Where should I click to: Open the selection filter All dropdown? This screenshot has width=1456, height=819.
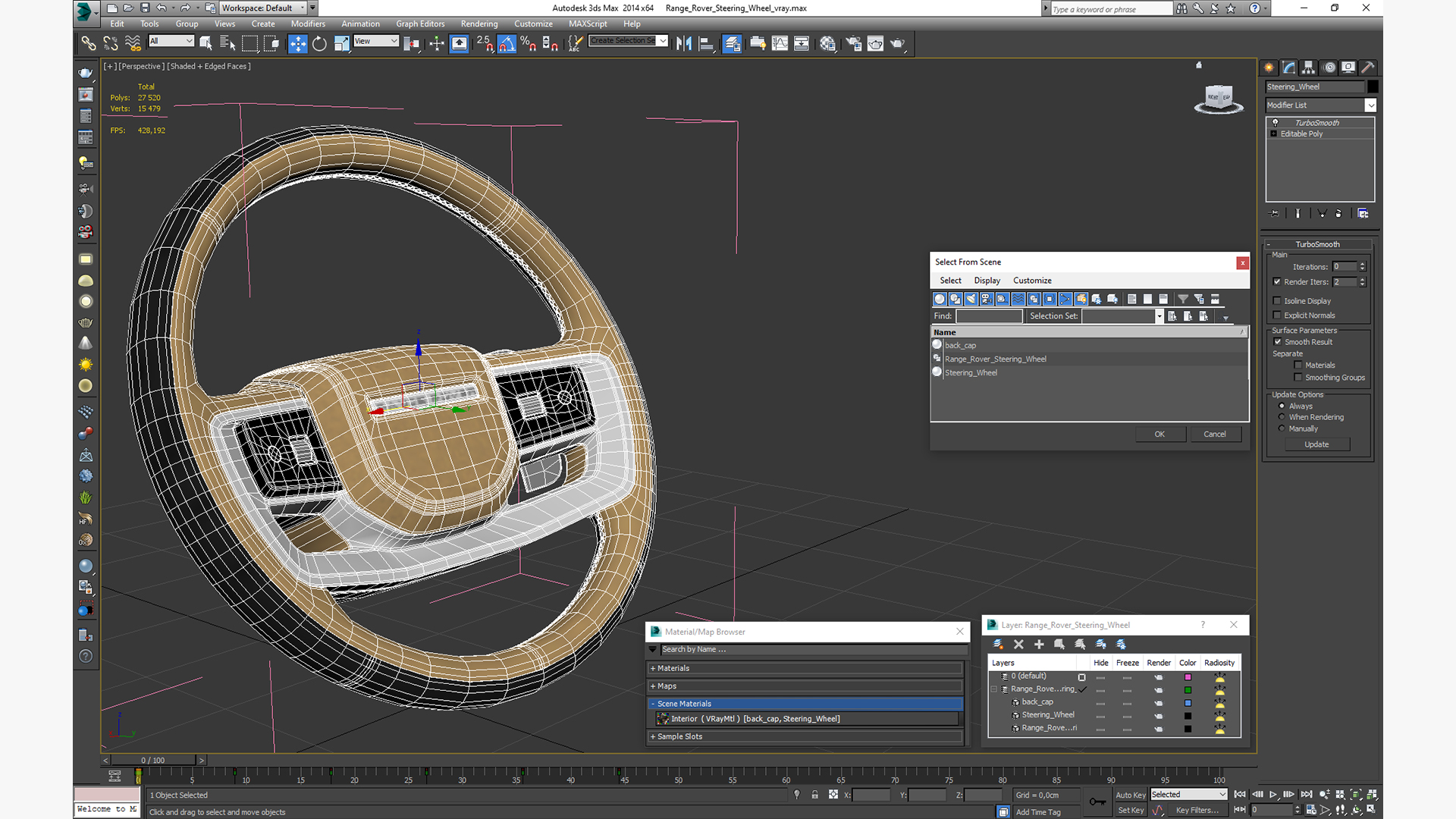[x=171, y=41]
